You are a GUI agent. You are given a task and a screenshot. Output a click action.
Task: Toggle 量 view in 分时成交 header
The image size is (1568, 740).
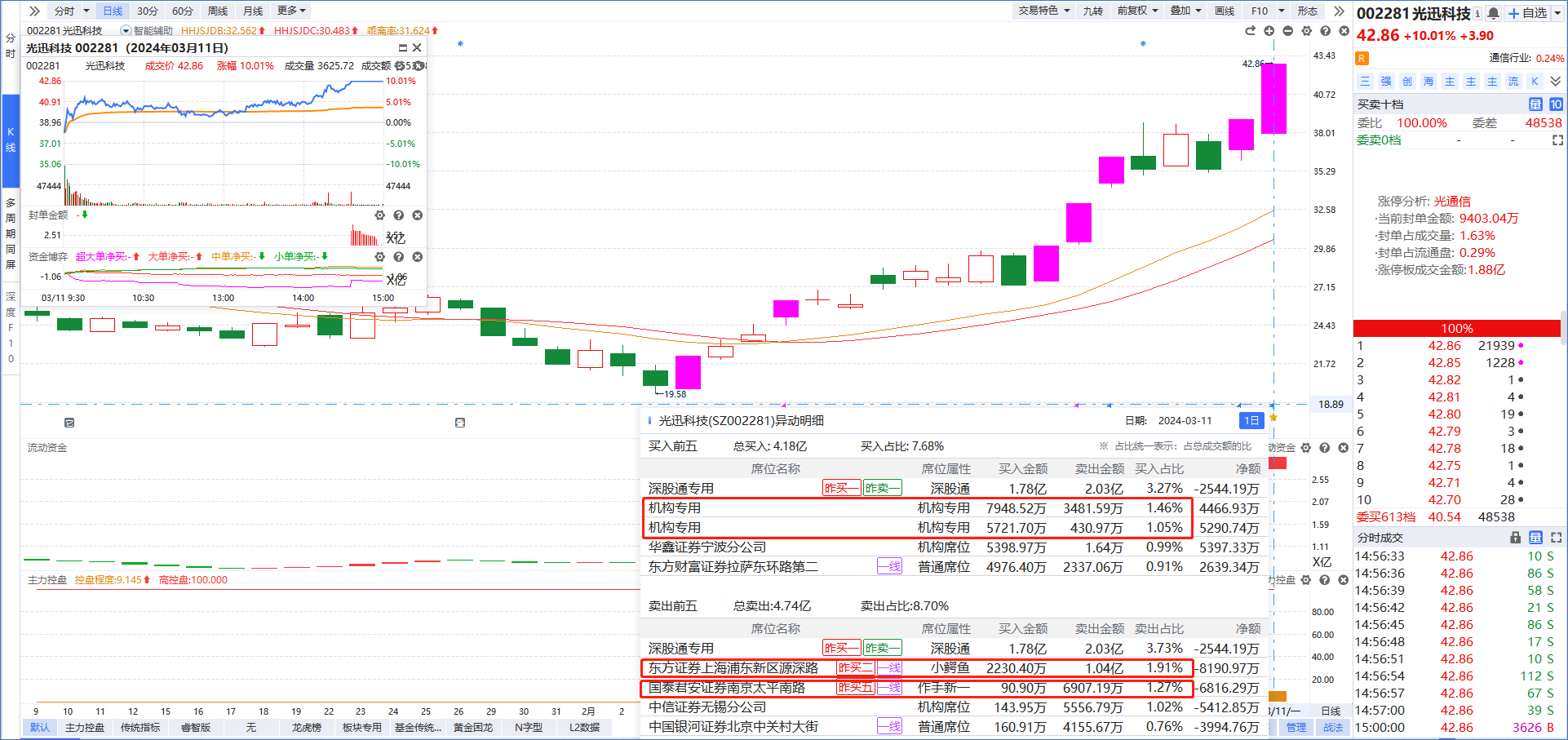pyautogui.click(x=1535, y=538)
